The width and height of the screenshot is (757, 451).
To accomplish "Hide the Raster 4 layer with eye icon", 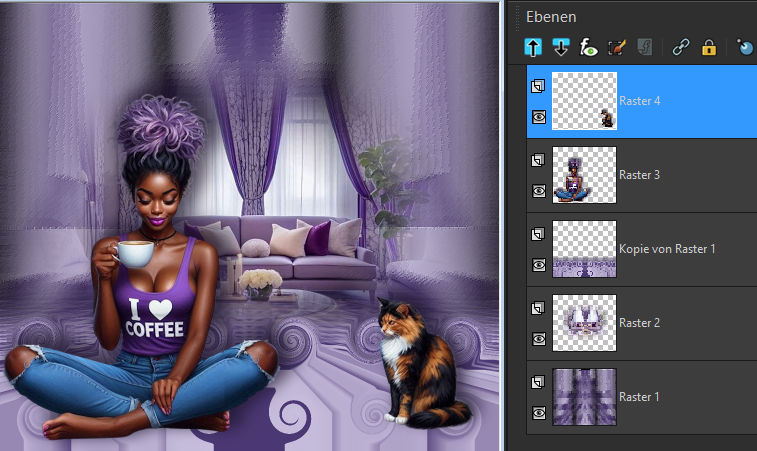I will 539,117.
